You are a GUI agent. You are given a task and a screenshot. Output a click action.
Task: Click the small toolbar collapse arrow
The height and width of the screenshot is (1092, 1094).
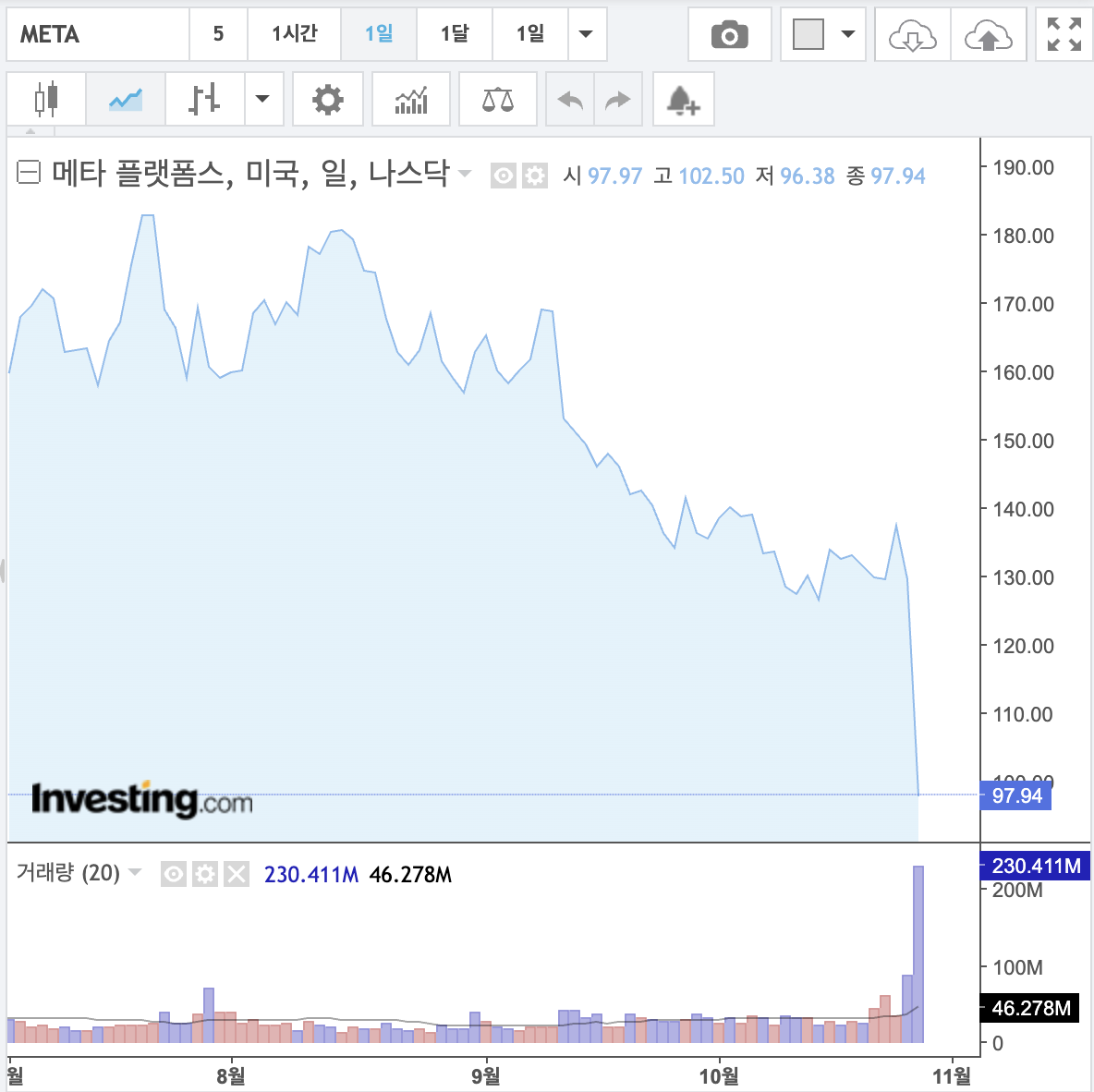coord(30,130)
